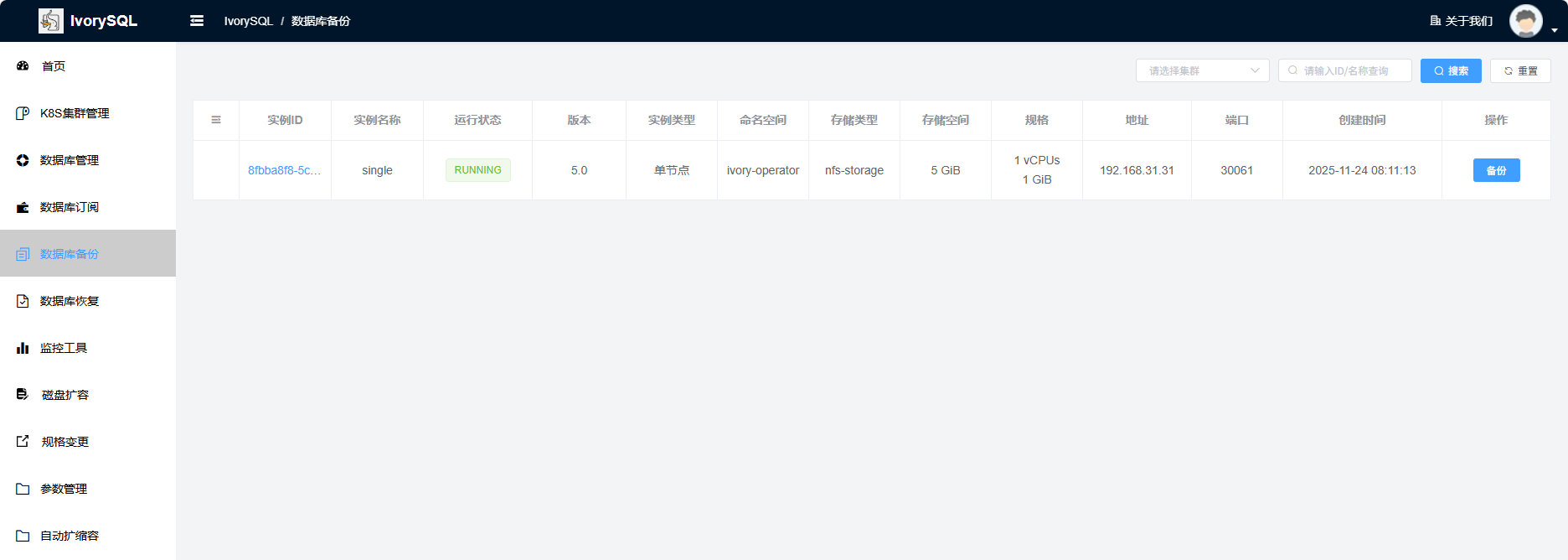
Task: Go to 参数管理 in the sidebar
Action: (x=64, y=489)
